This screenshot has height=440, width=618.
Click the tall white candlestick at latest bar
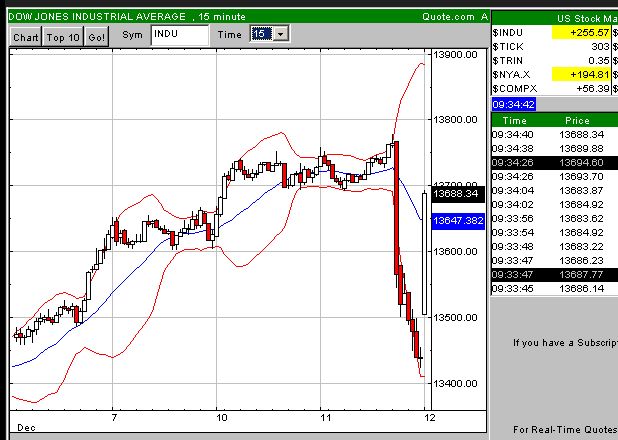424,254
